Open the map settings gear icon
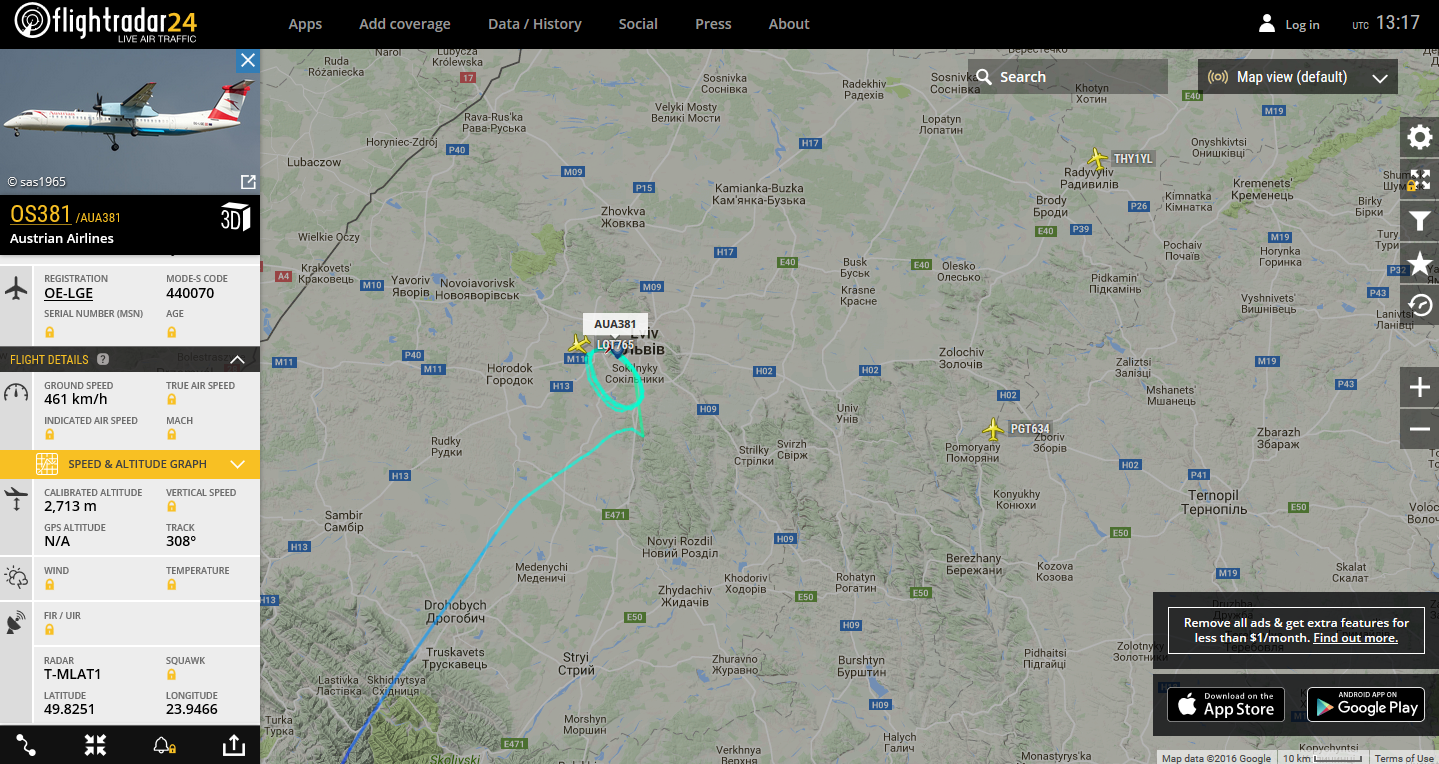The width and height of the screenshot is (1439, 764). (x=1419, y=138)
